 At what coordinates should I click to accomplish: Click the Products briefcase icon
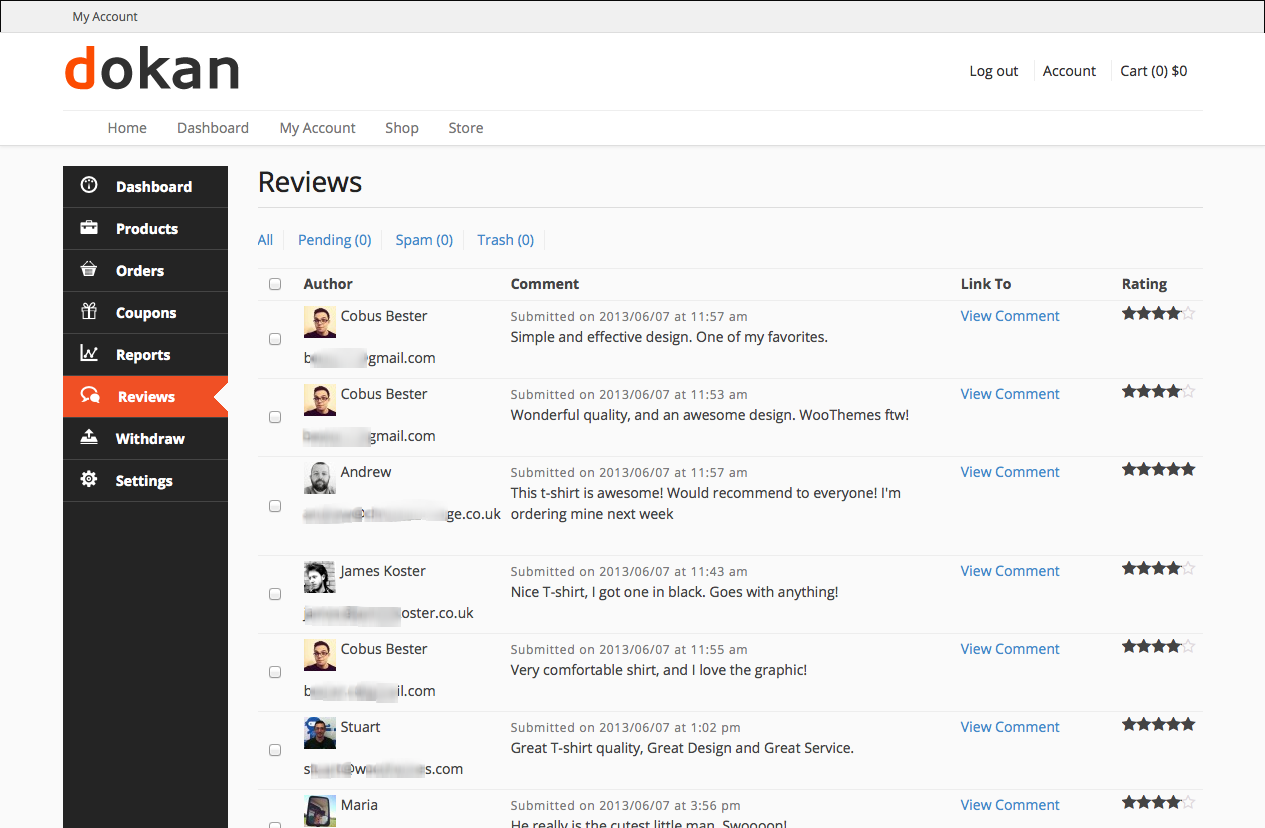(x=89, y=228)
